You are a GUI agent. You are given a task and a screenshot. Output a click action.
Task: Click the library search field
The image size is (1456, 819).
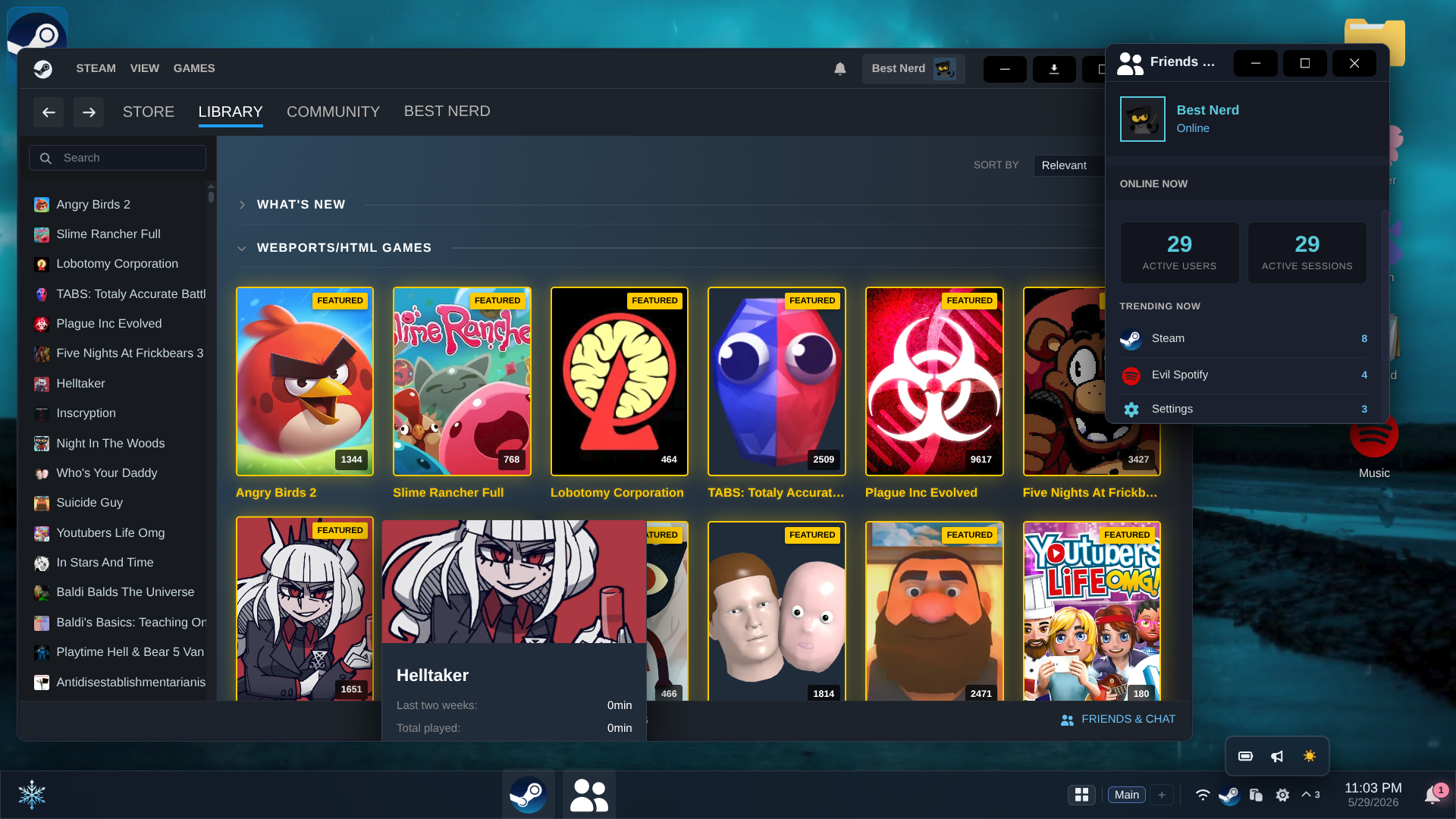click(118, 158)
